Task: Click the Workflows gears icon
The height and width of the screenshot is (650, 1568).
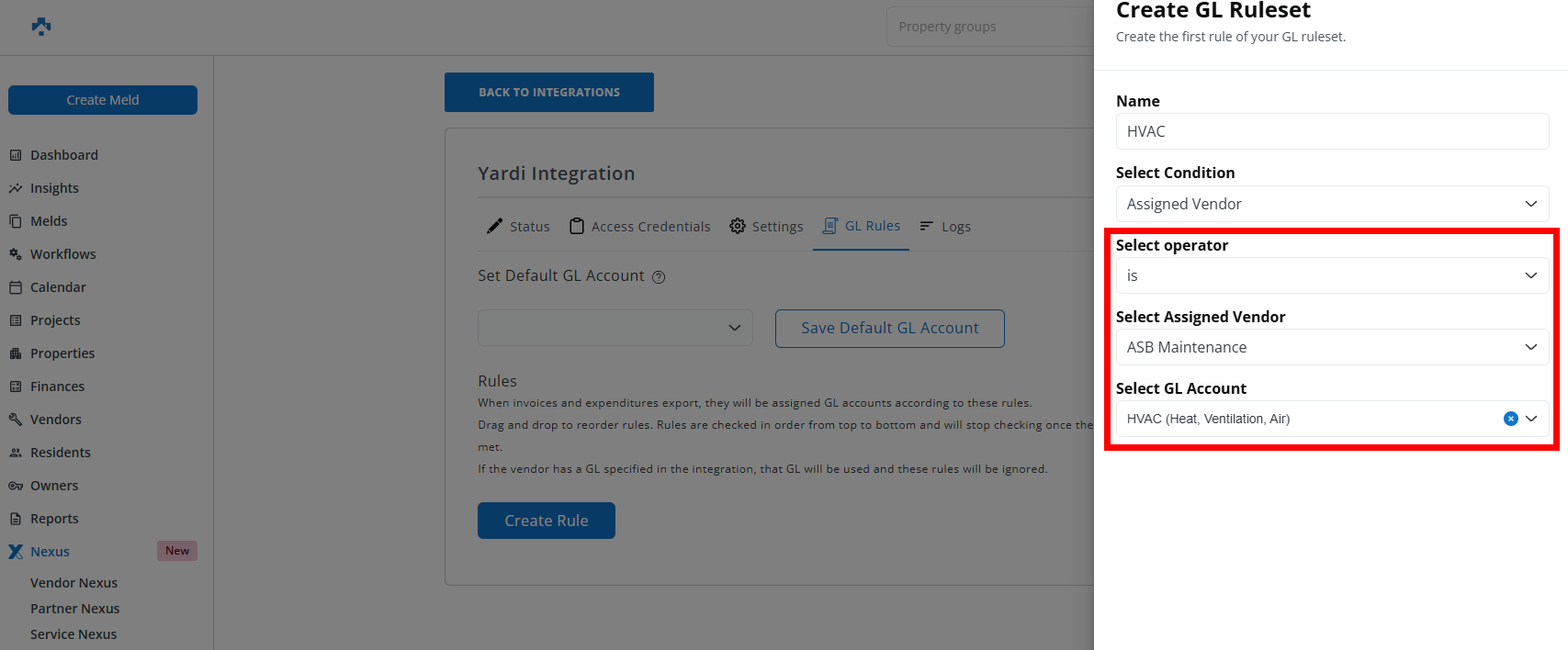Action: pyautogui.click(x=16, y=254)
